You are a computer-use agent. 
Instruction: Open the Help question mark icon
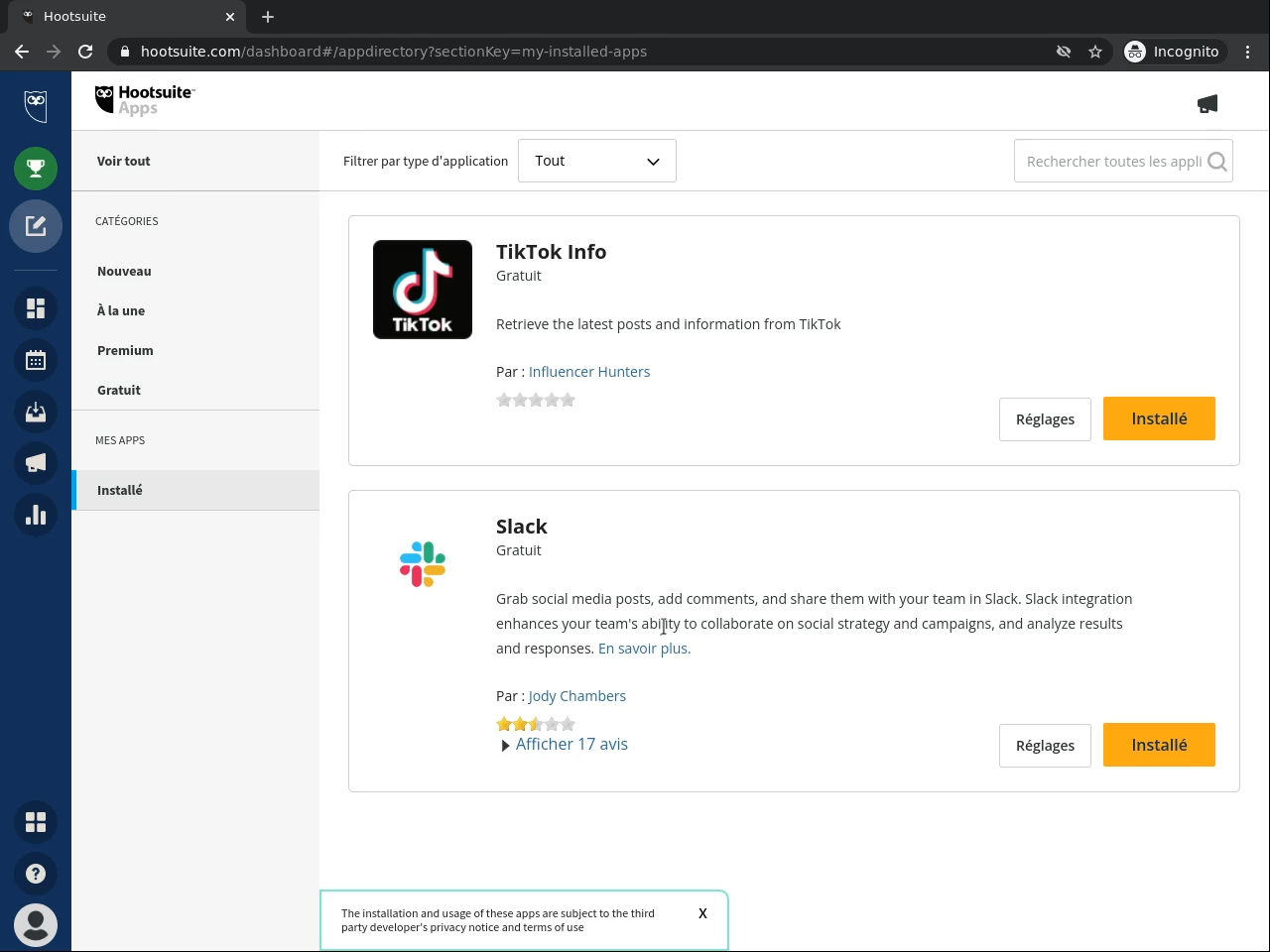pos(36,874)
